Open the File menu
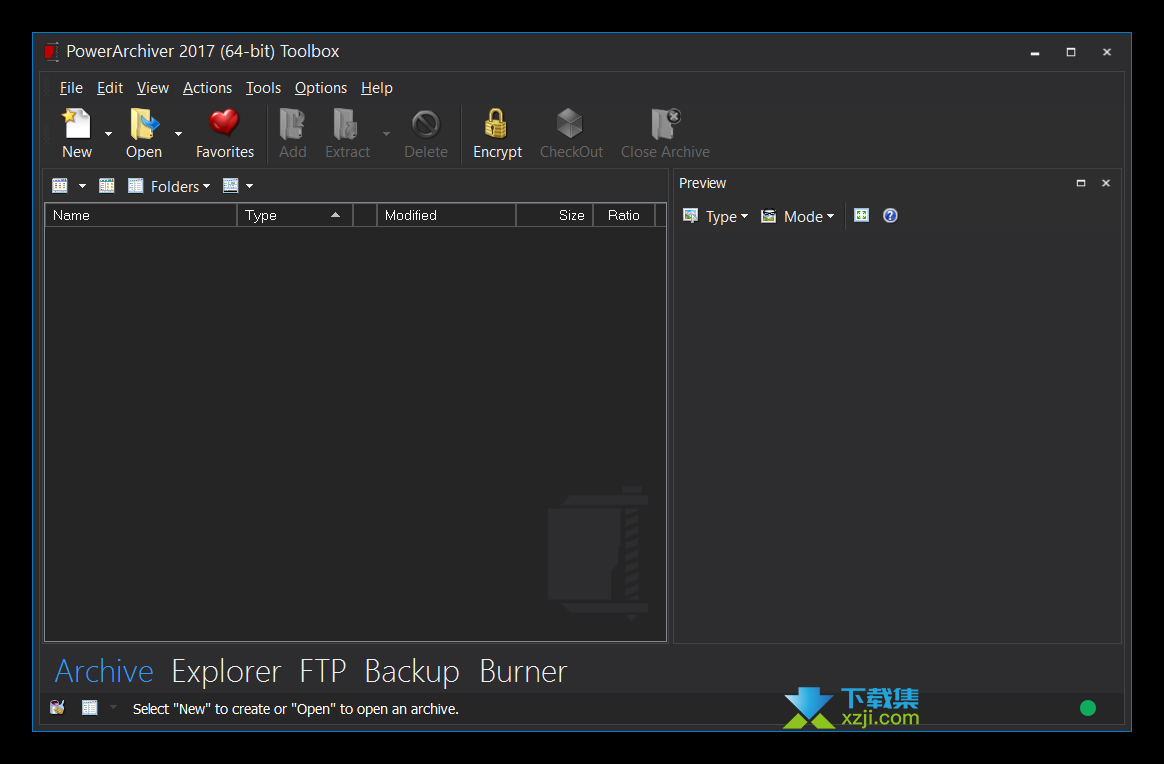 click(x=71, y=88)
